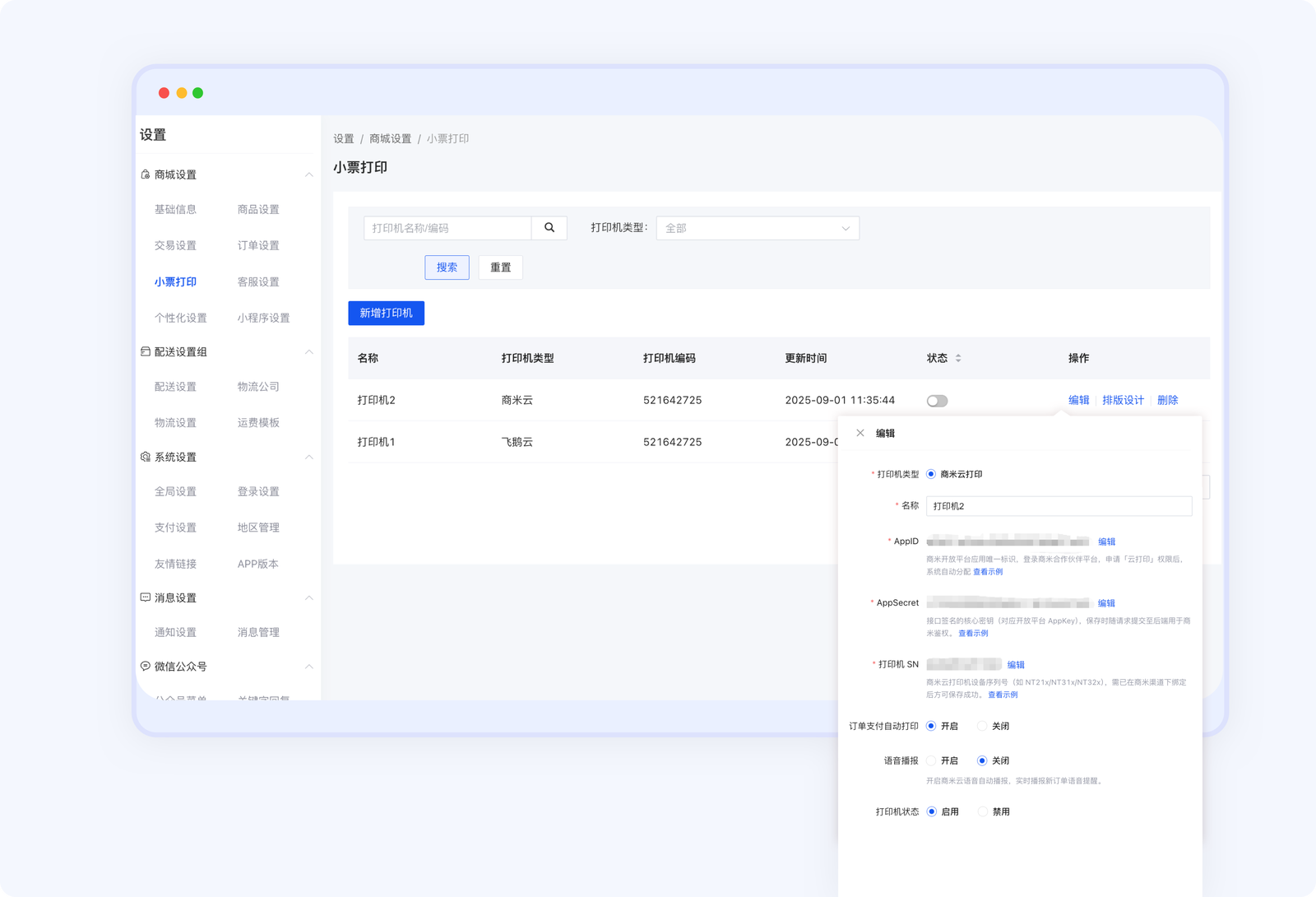Viewport: 1316px width, 897px height.
Task: Click the 消息设置 section icon
Action: click(x=146, y=597)
